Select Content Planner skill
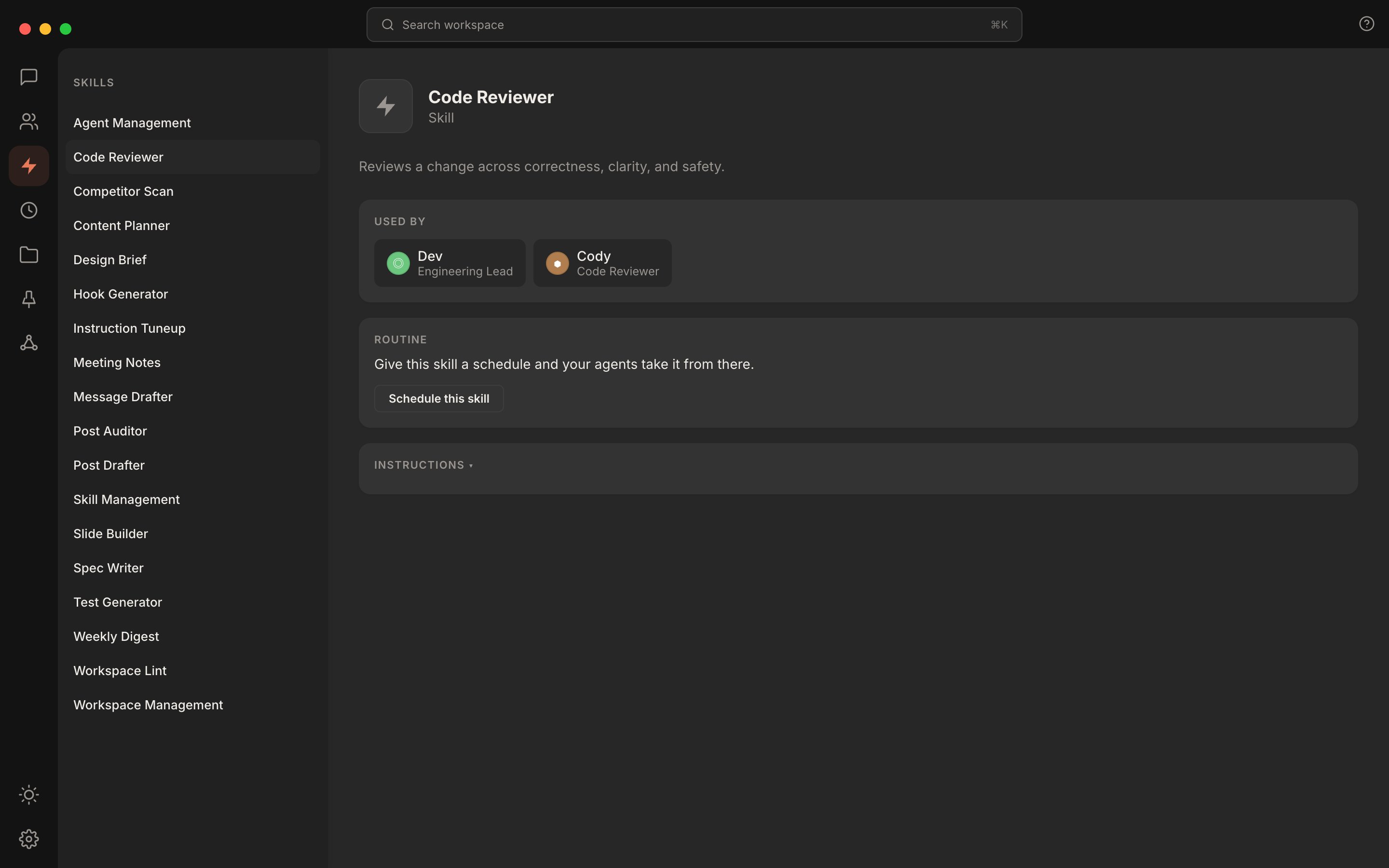The image size is (1389, 868). pos(193,226)
